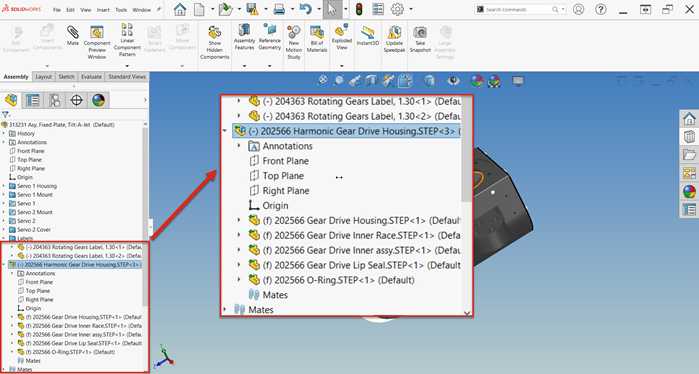699x374 pixels.
Task: Click the Home icon in top toolbar
Action: (180, 9)
